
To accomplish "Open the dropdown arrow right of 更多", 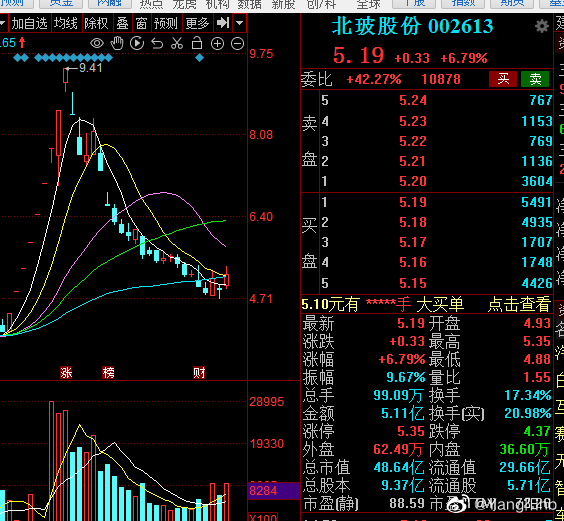I will pyautogui.click(x=239, y=23).
